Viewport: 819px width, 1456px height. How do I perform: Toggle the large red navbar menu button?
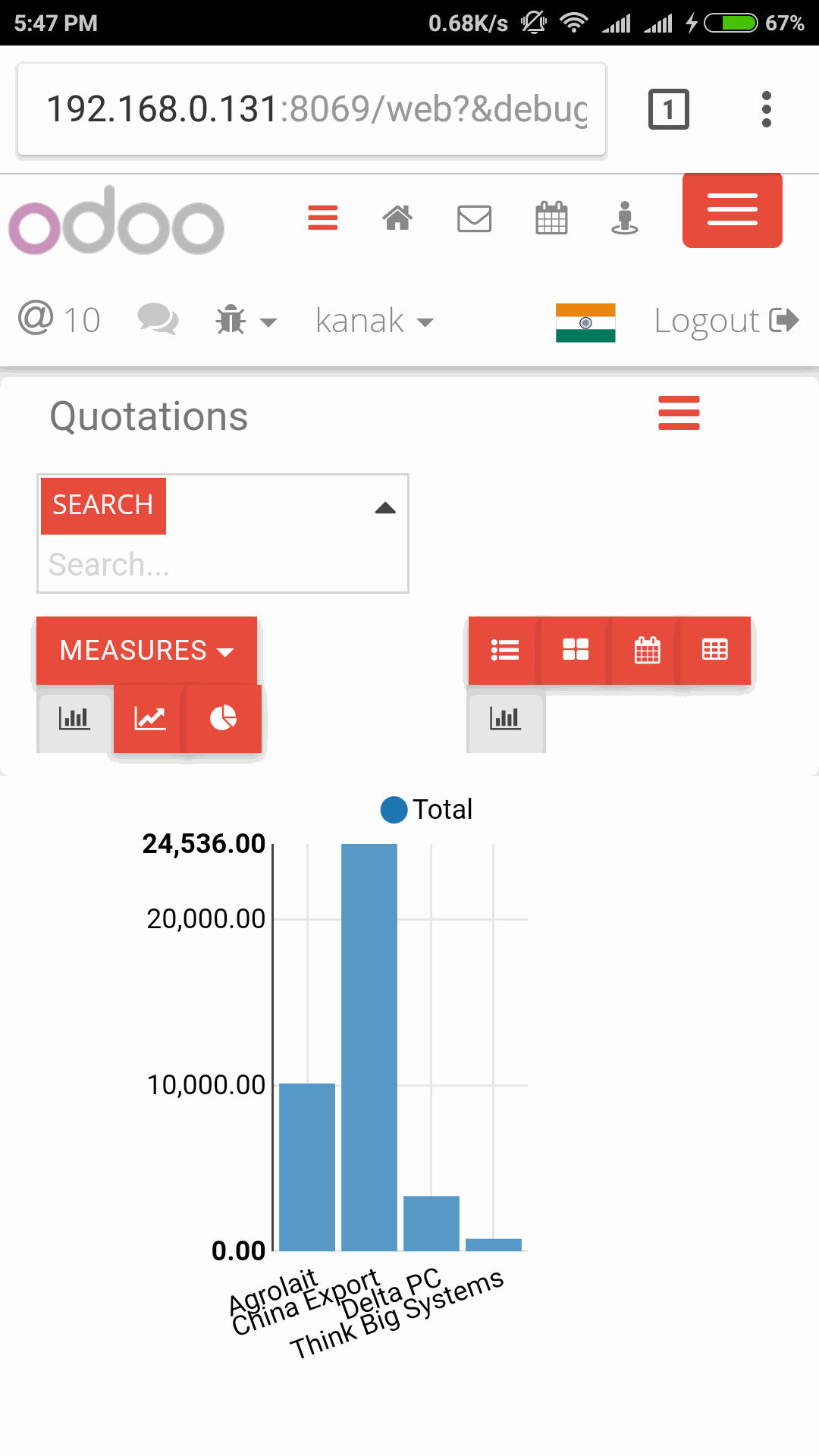tap(733, 210)
